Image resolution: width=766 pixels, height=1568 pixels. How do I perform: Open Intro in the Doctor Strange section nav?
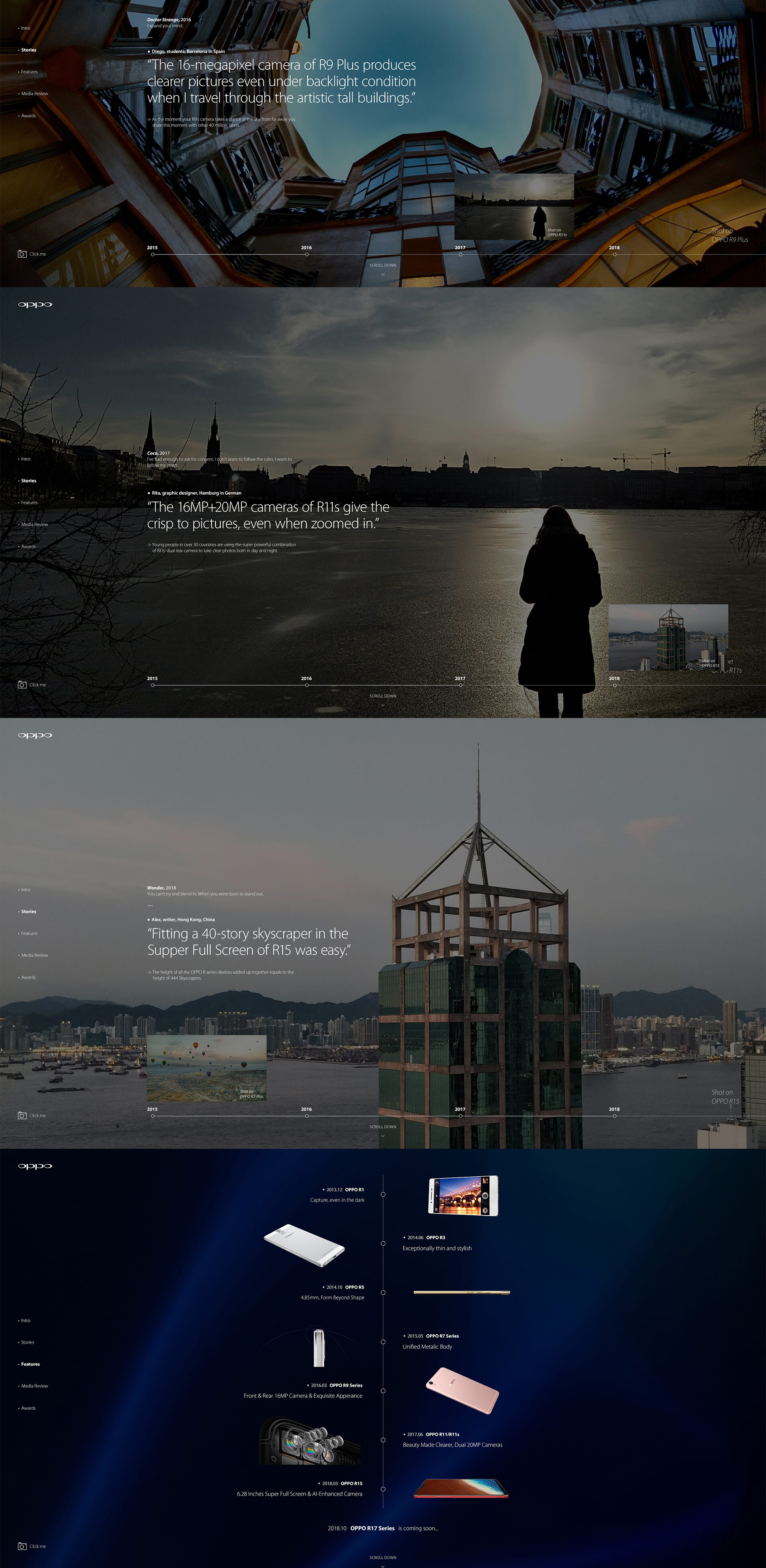point(25,28)
